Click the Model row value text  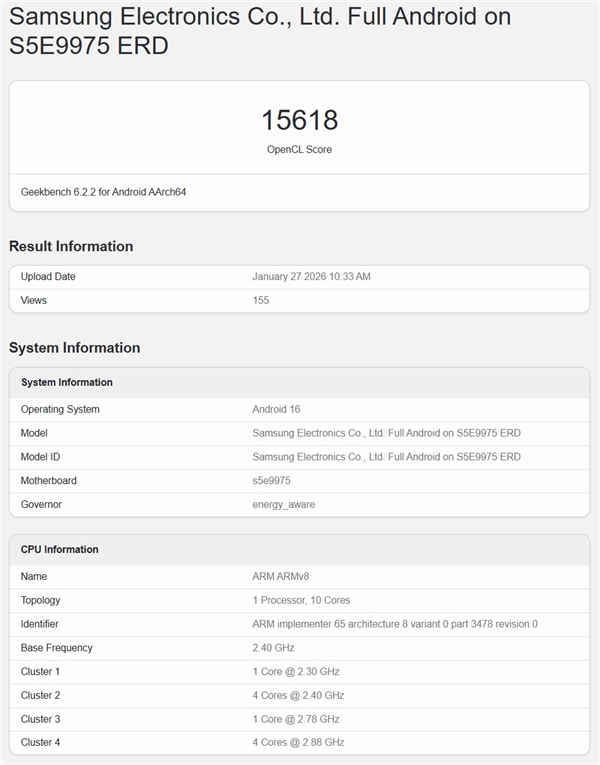point(386,433)
